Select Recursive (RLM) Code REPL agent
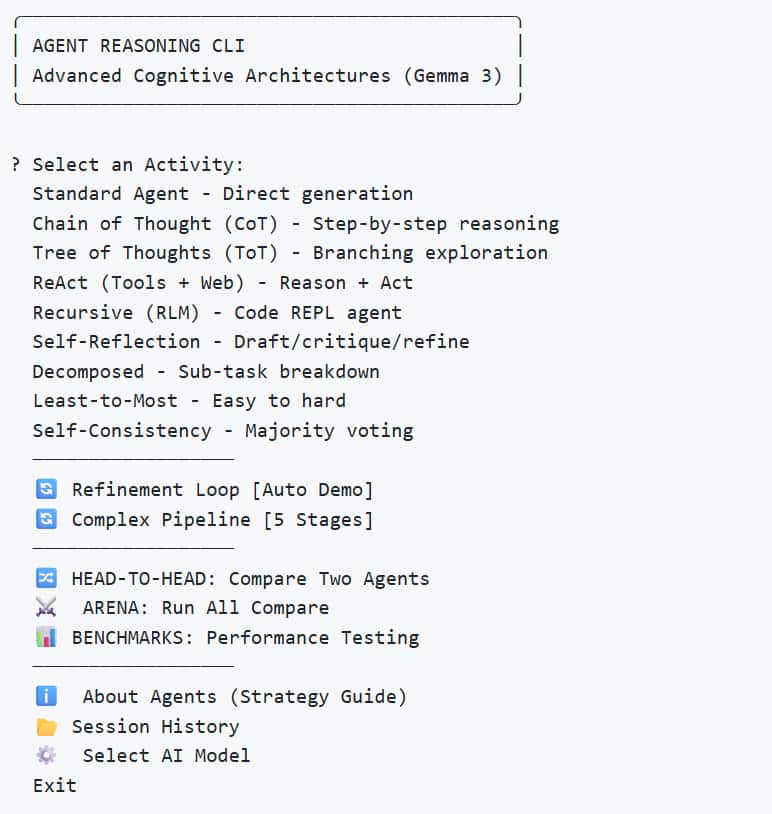 pos(217,313)
